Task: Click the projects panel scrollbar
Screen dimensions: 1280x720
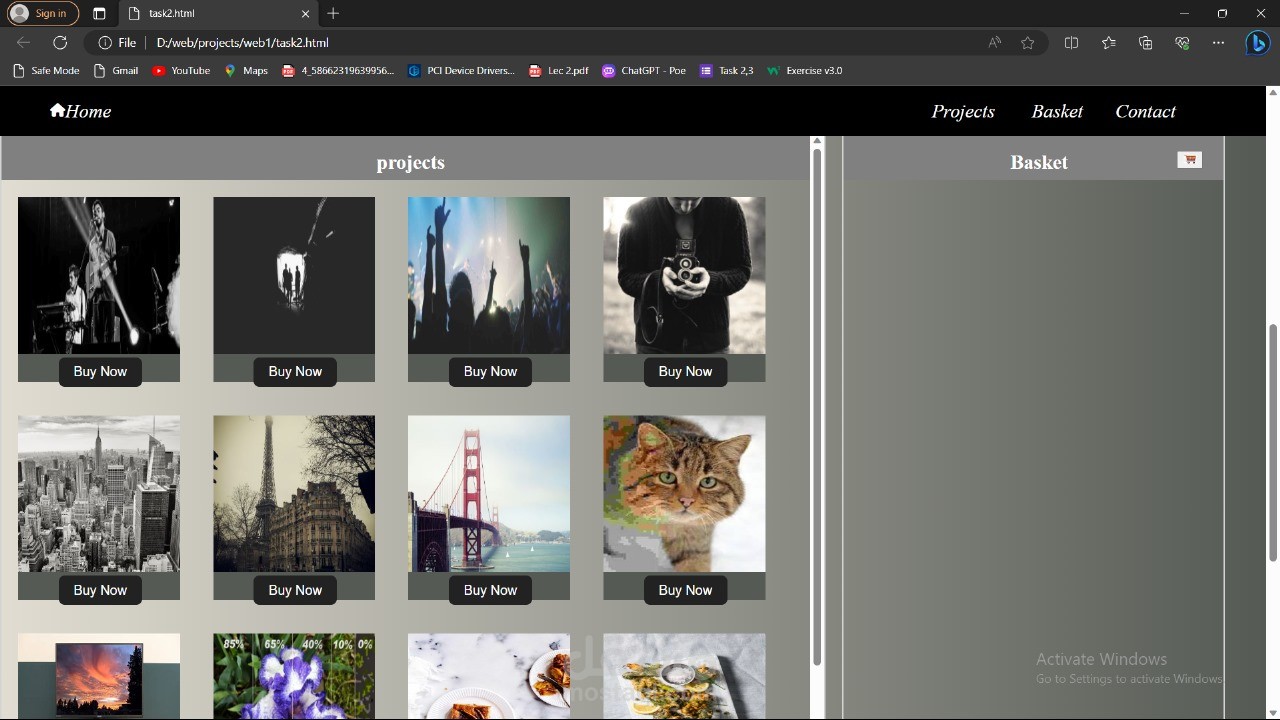Action: (x=817, y=405)
